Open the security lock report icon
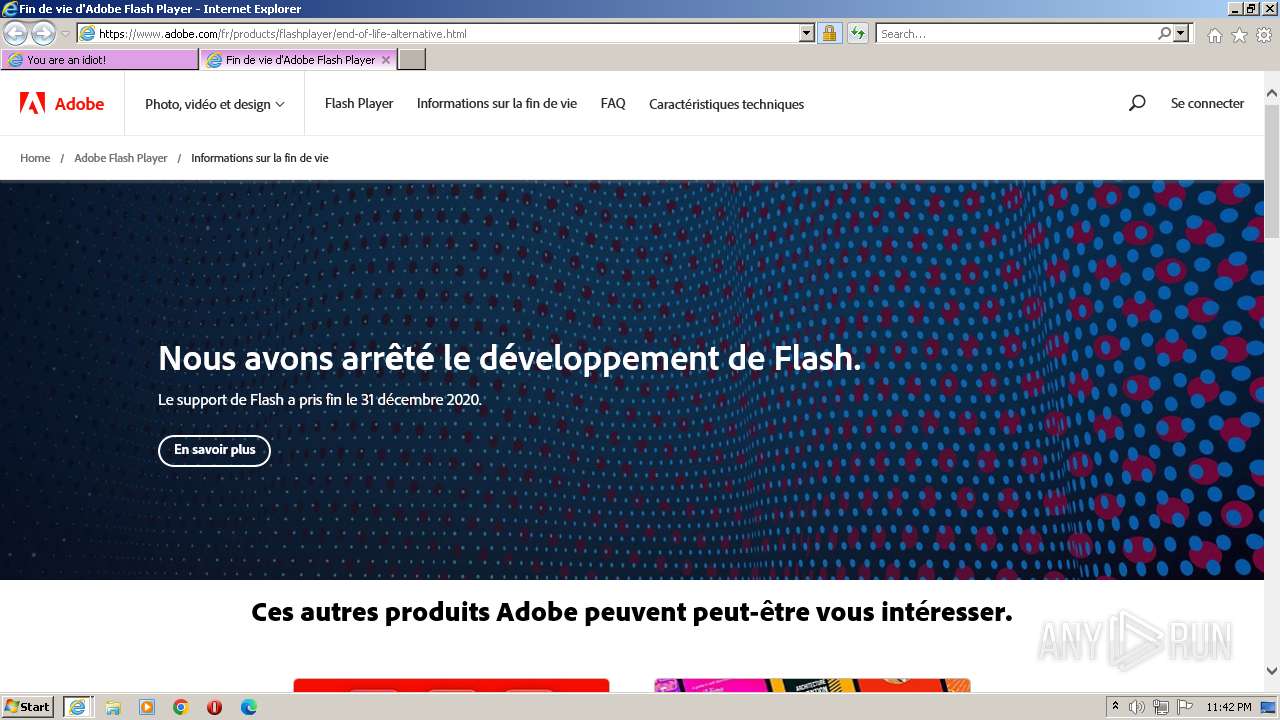The width and height of the screenshot is (1280, 720). pyautogui.click(x=829, y=34)
